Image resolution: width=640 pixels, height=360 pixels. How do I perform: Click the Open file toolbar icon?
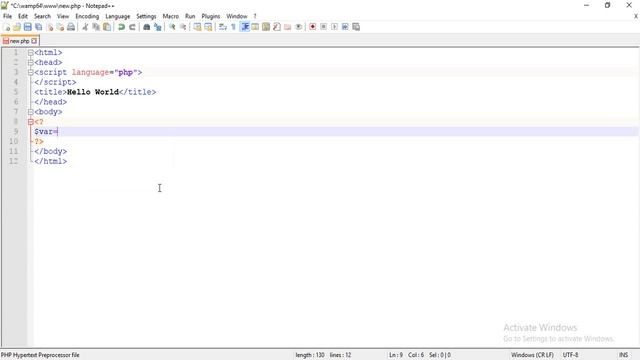(x=17, y=27)
